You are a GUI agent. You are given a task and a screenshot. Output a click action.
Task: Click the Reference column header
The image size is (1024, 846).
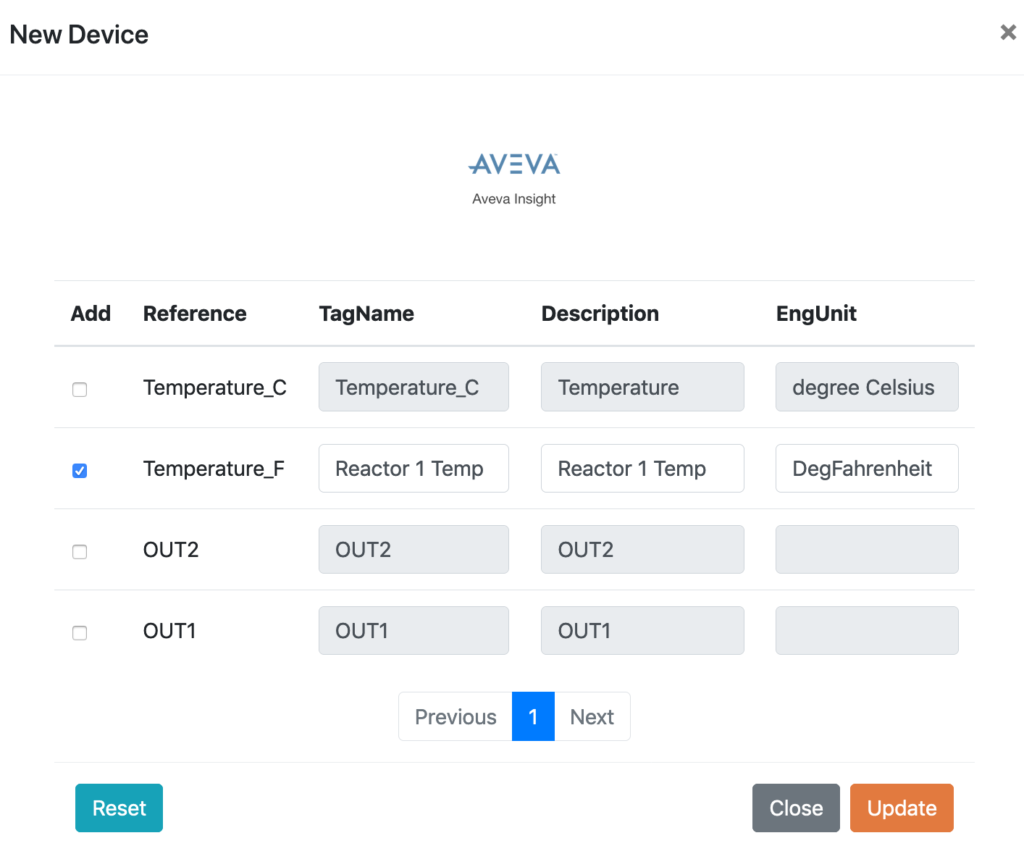tap(195, 314)
